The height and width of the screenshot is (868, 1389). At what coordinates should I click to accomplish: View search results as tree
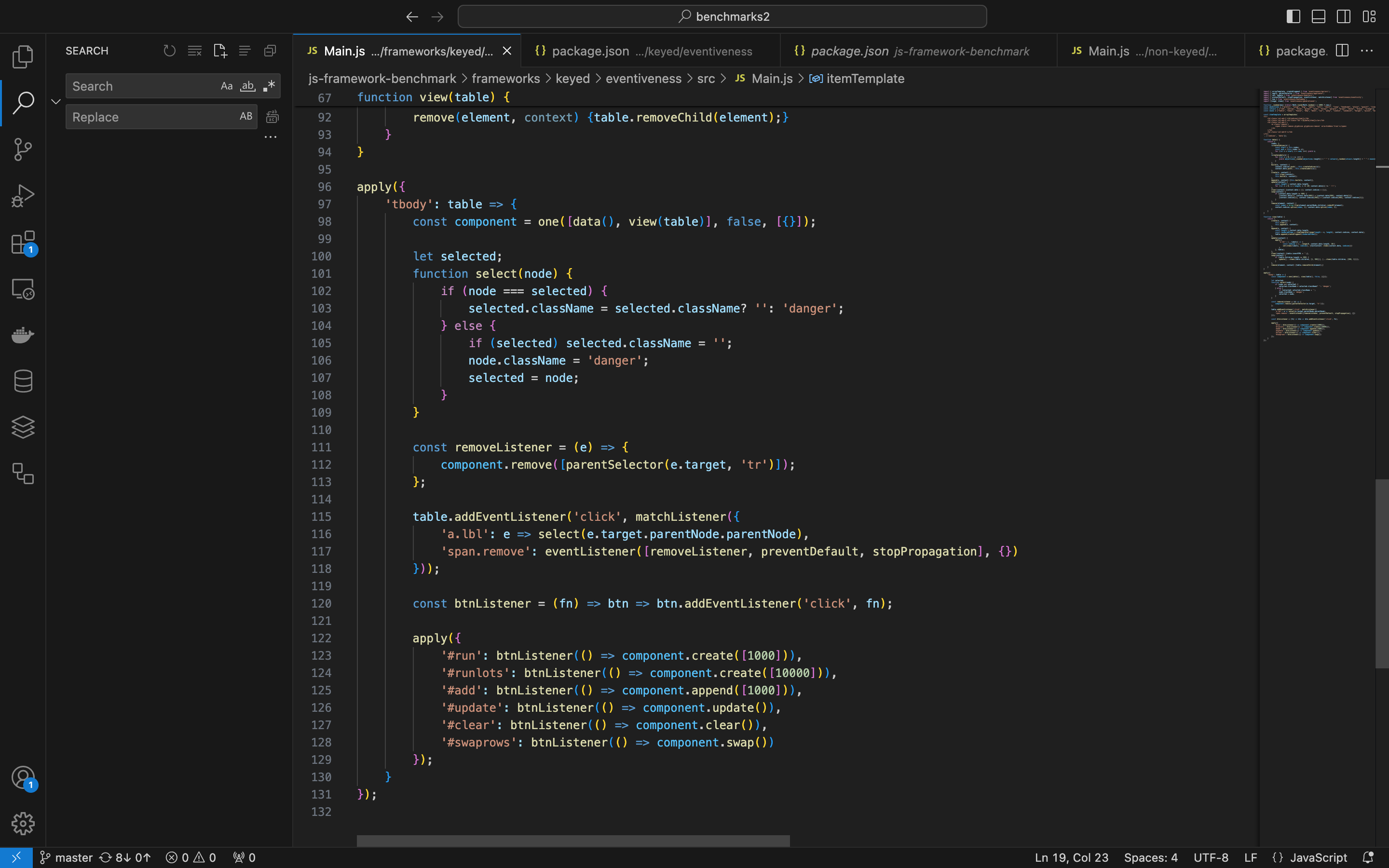pos(245,51)
